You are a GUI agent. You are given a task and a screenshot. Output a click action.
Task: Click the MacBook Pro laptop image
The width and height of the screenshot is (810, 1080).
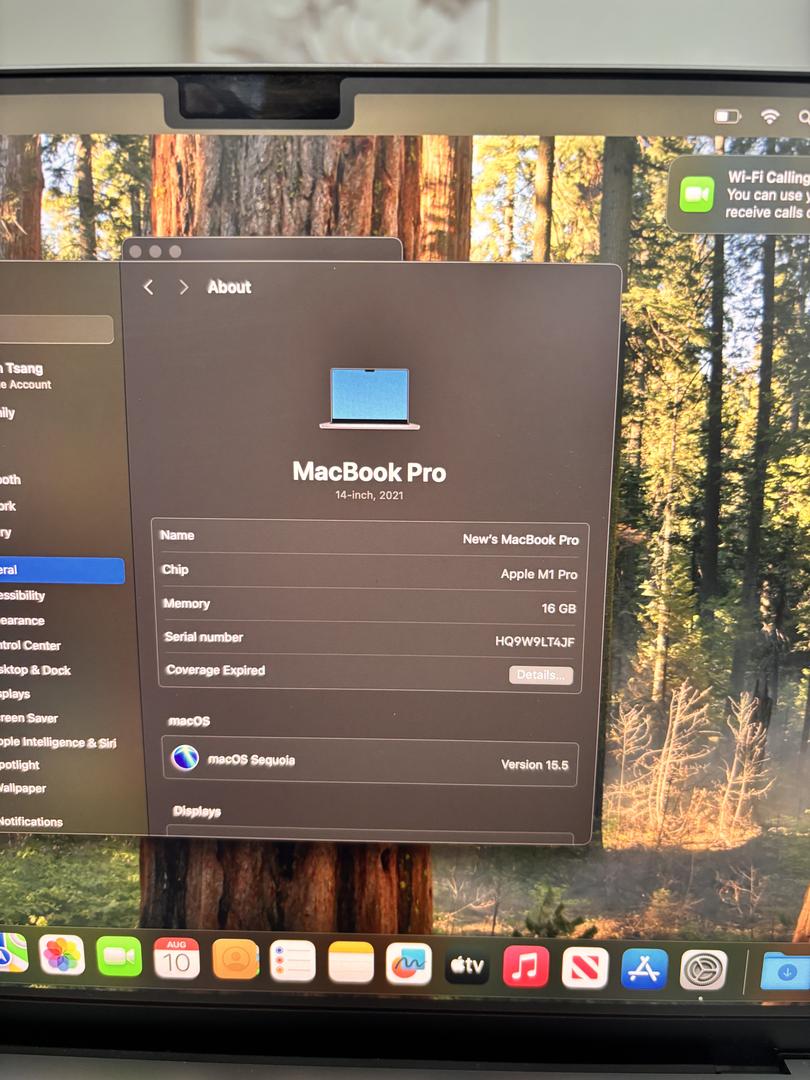click(370, 399)
